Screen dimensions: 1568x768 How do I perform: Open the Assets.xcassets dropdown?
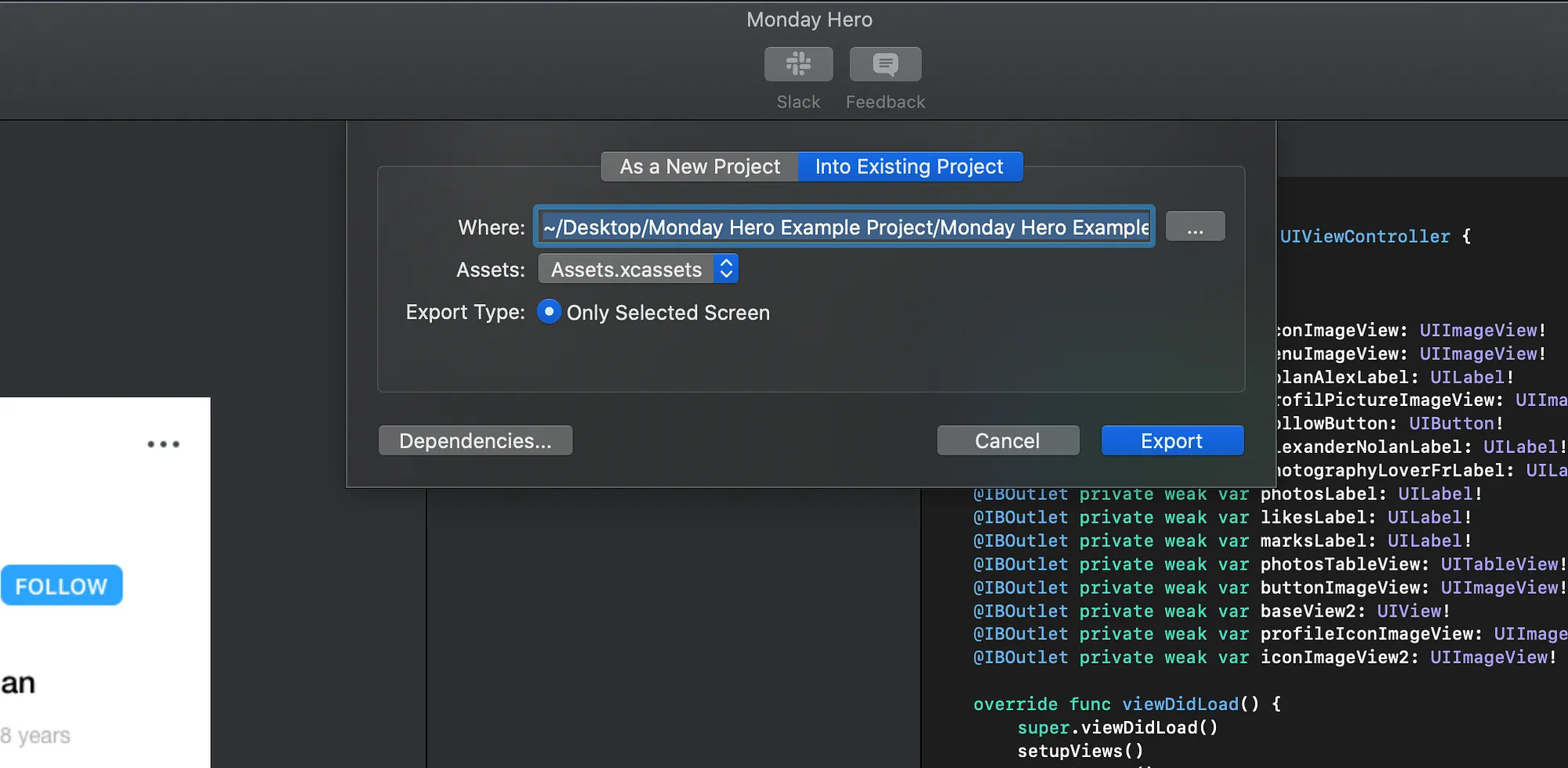click(638, 270)
